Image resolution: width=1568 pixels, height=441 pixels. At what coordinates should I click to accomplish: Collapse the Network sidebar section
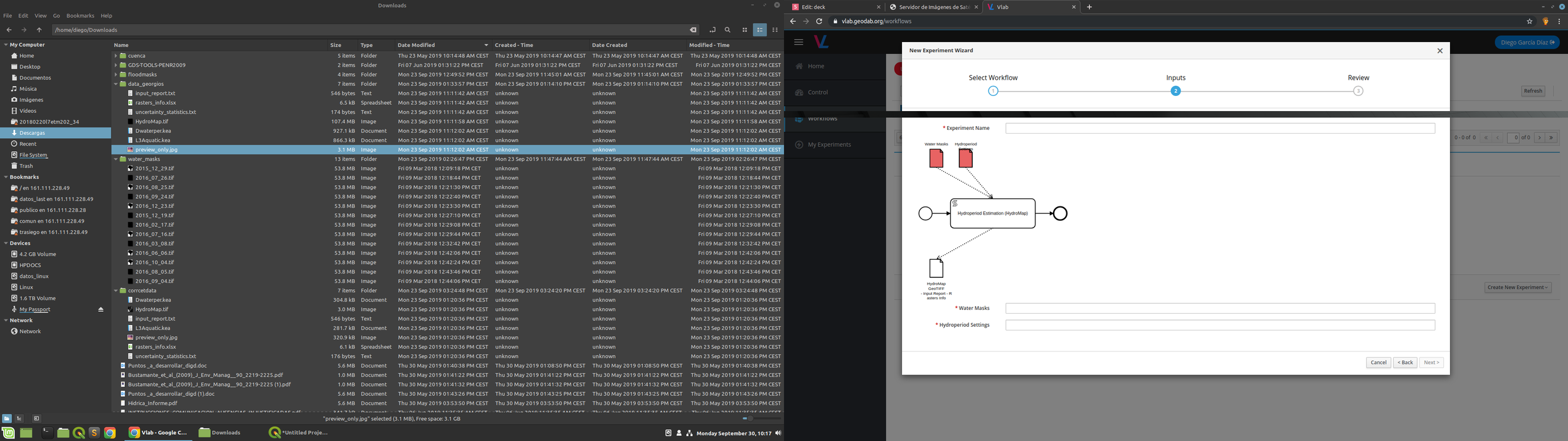pyautogui.click(x=6, y=321)
